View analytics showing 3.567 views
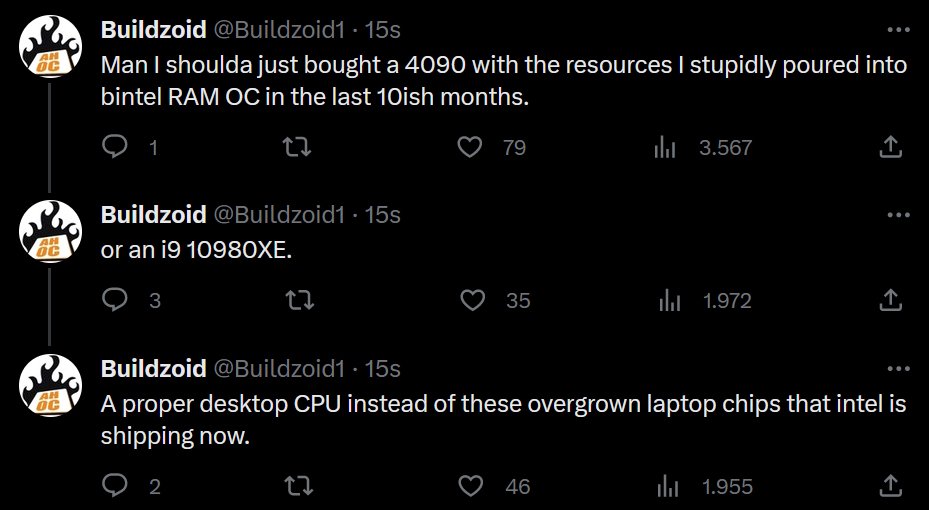Screen dimensions: 929x510 tap(665, 147)
